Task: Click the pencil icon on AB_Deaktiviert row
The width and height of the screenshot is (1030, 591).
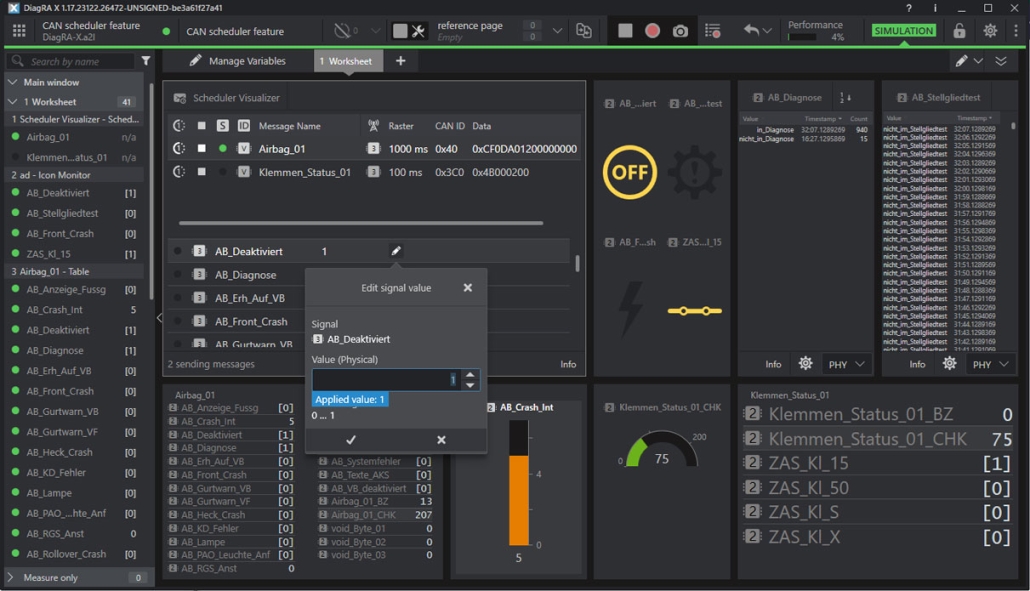Action: click(395, 251)
